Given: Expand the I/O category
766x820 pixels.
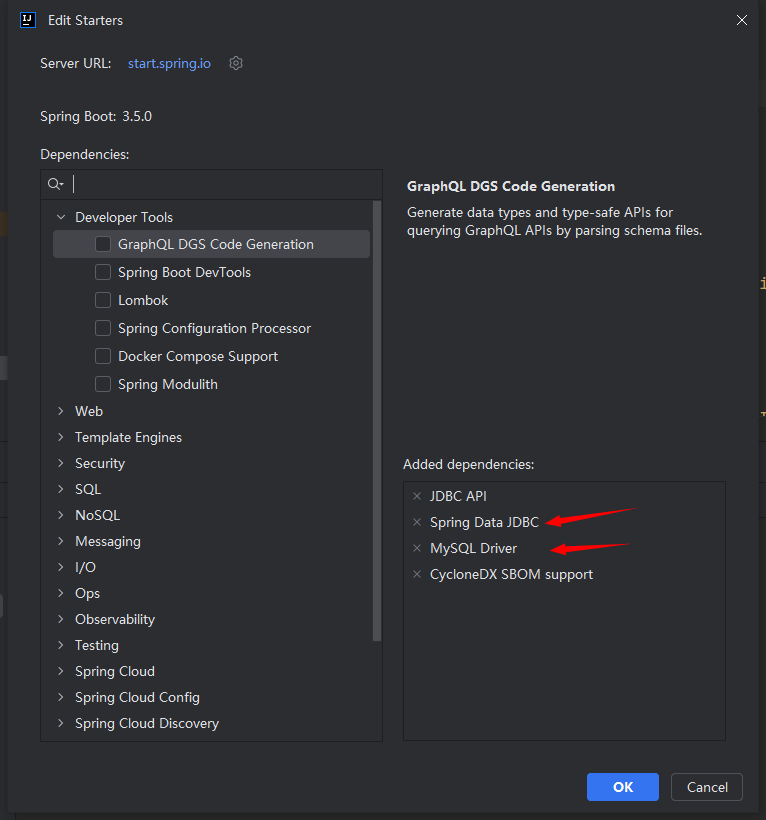Looking at the screenshot, I should 61,567.
